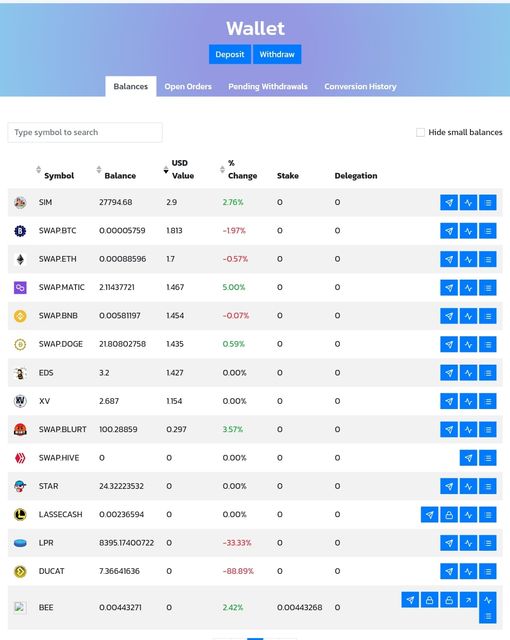Send LASSECASH with paper plane icon
510x640 pixels.
click(x=430, y=515)
